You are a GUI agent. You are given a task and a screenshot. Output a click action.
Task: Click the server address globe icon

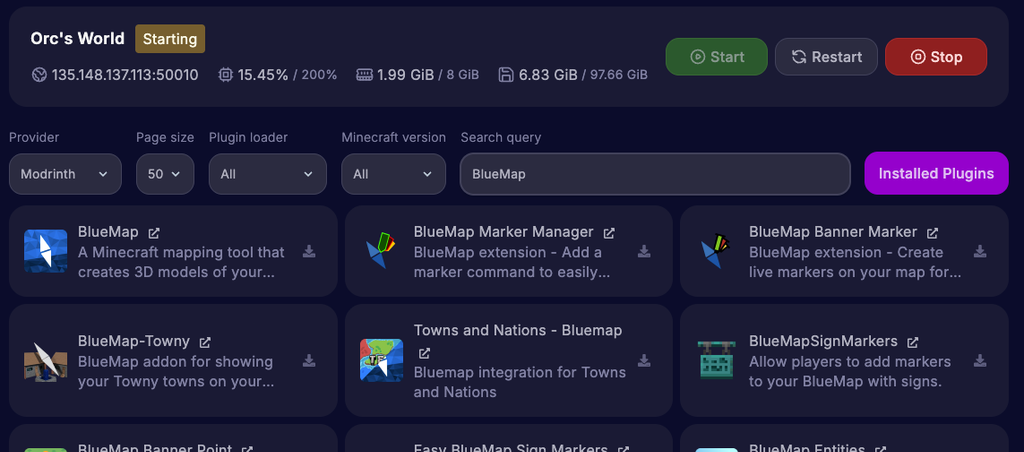[x=39, y=74]
